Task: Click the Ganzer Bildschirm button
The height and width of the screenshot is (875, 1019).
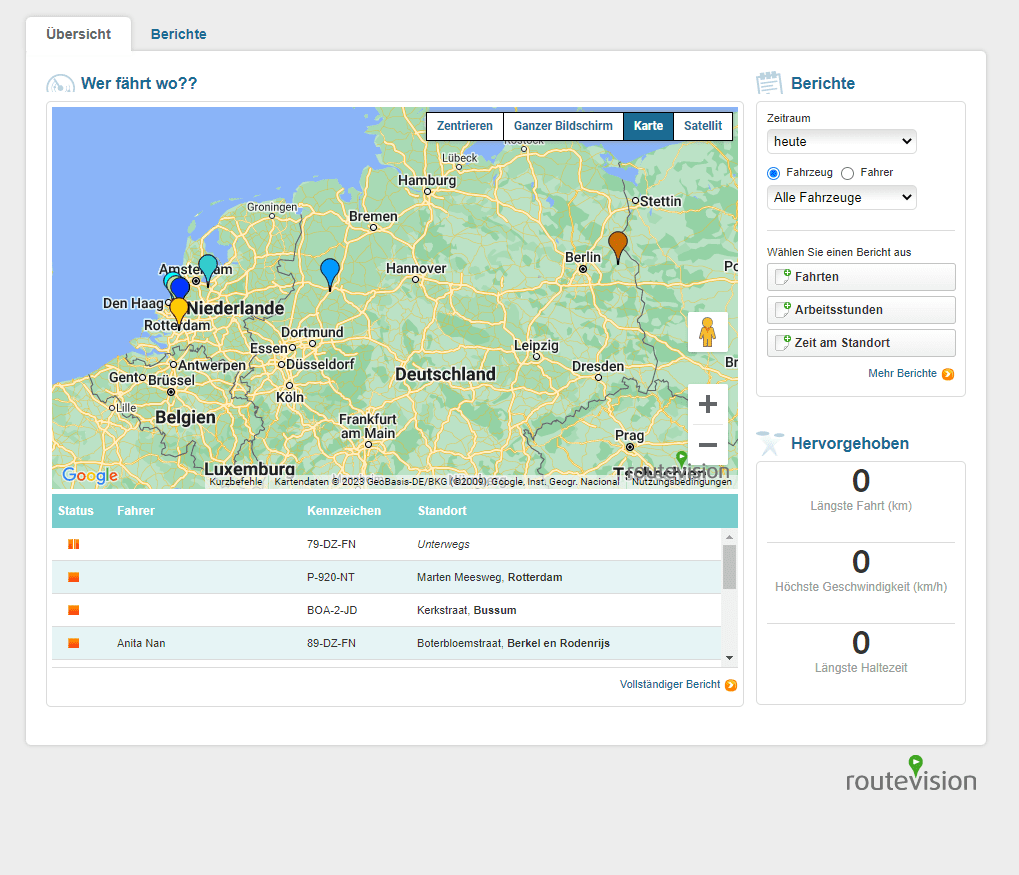Action: 563,125
